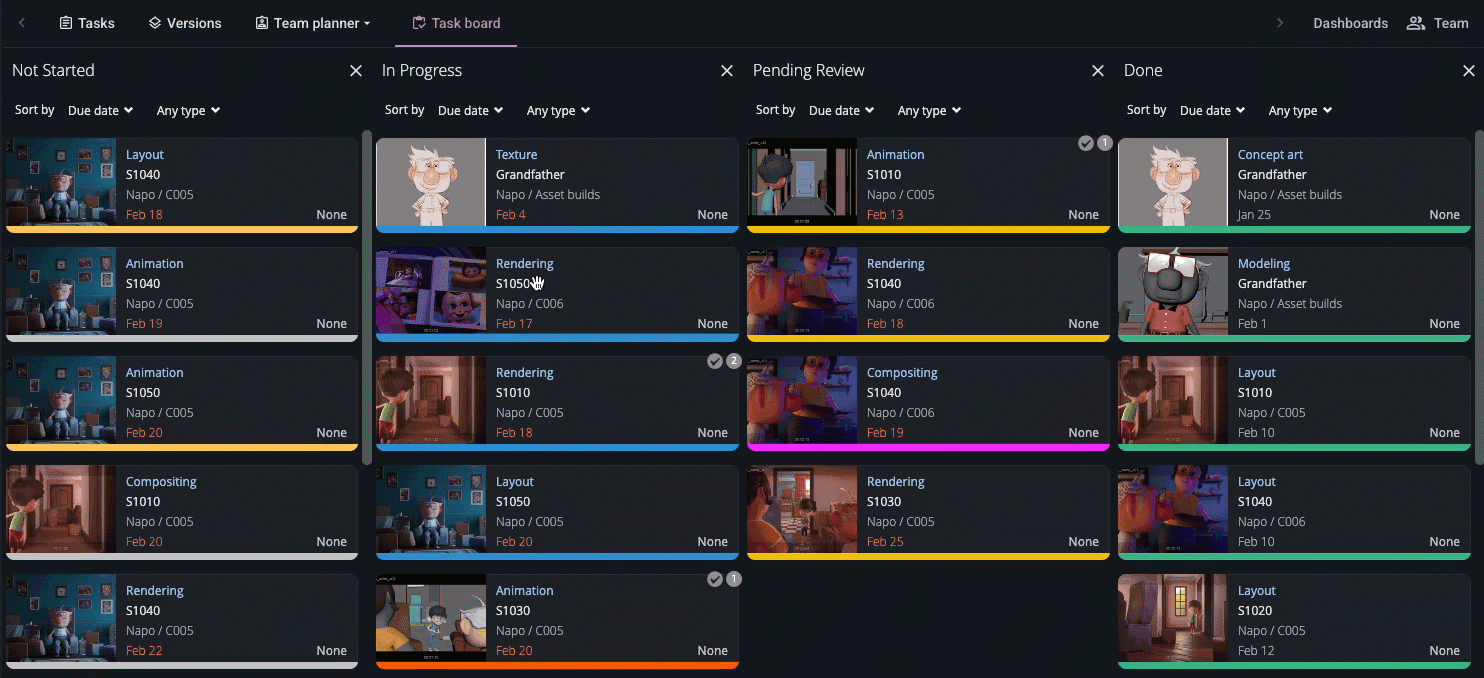1484x678 pixels.
Task: Click the Modeling Grandfather card thumbnail
Action: tap(1172, 292)
